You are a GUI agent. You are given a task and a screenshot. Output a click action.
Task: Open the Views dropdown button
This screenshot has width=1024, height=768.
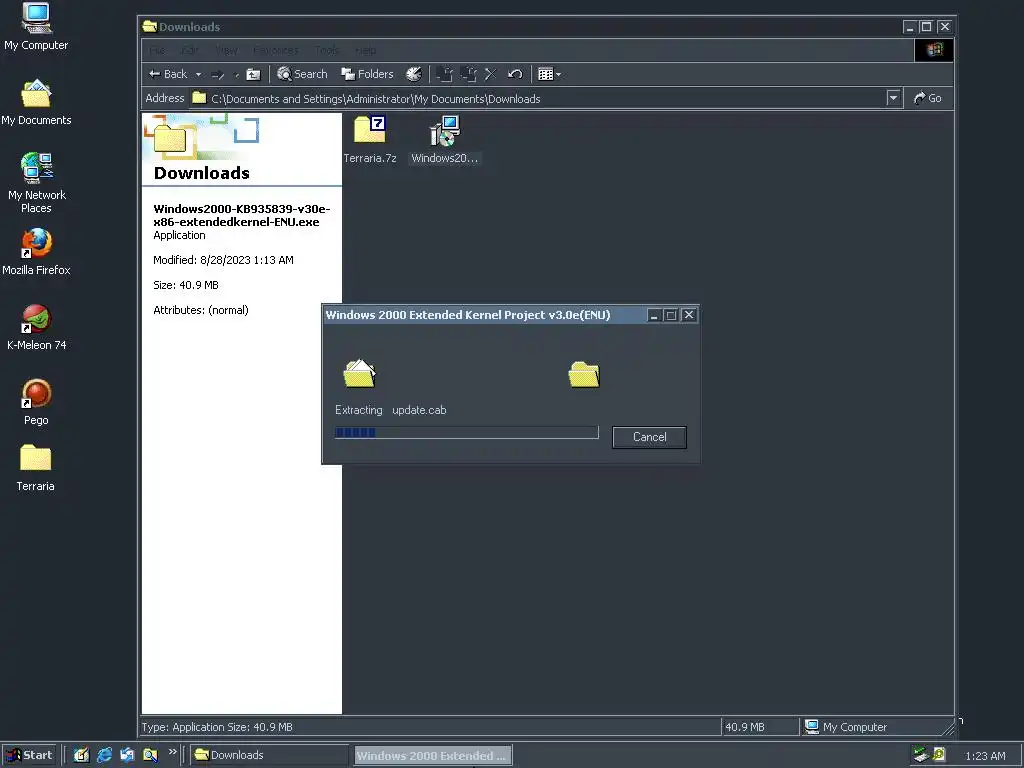[549, 74]
